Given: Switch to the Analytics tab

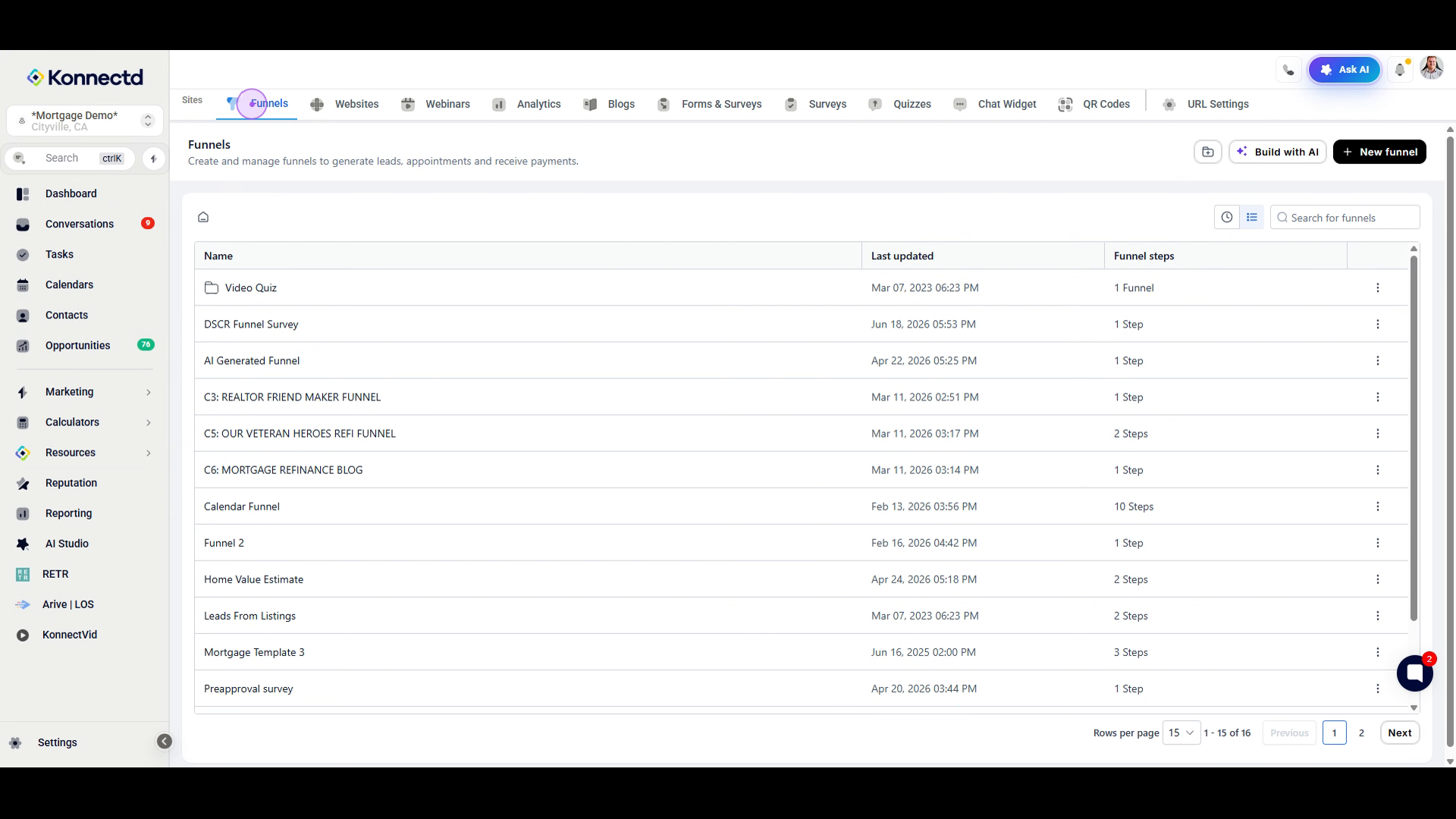Looking at the screenshot, I should (x=527, y=105).
